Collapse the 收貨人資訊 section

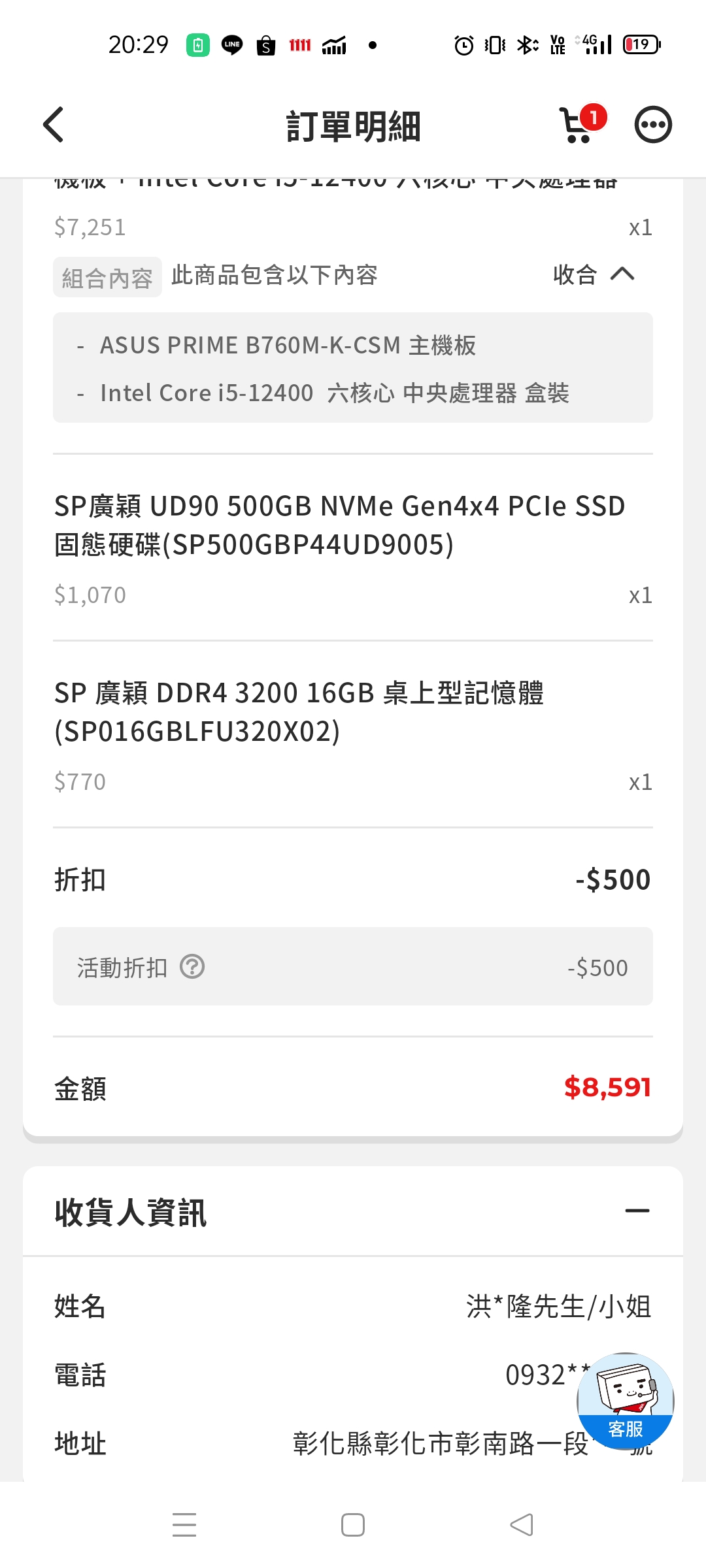(637, 1211)
